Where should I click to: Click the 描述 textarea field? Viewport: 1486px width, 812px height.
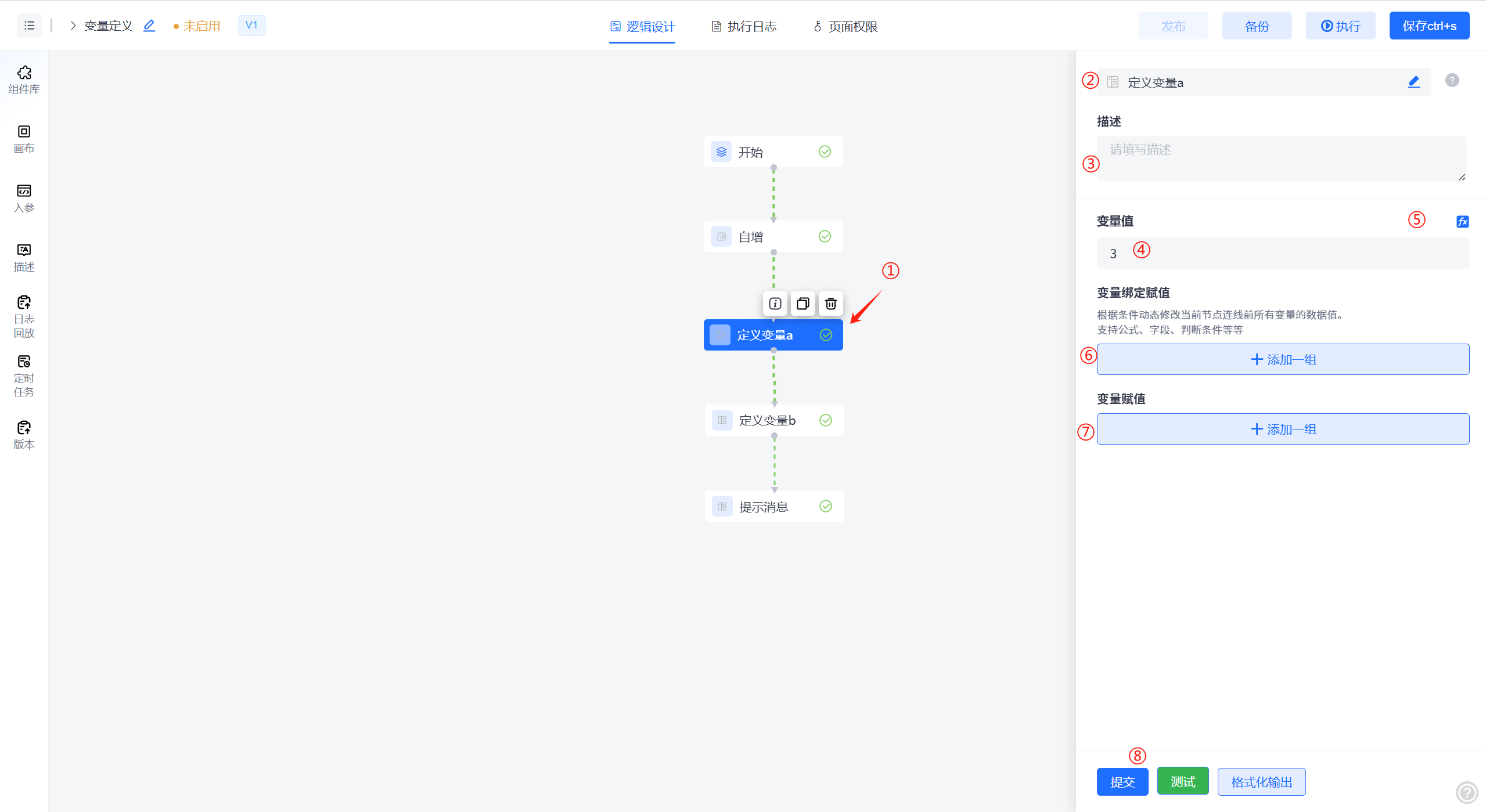[1280, 158]
